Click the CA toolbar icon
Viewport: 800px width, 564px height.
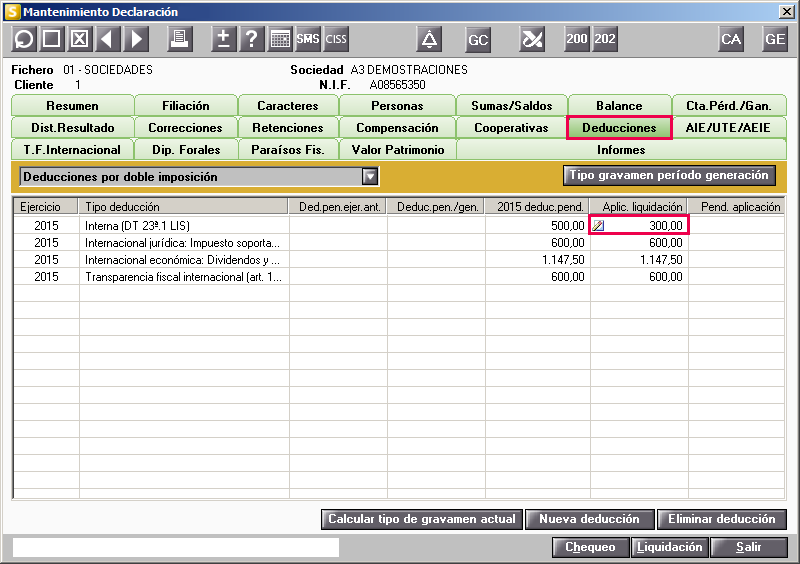[731, 39]
